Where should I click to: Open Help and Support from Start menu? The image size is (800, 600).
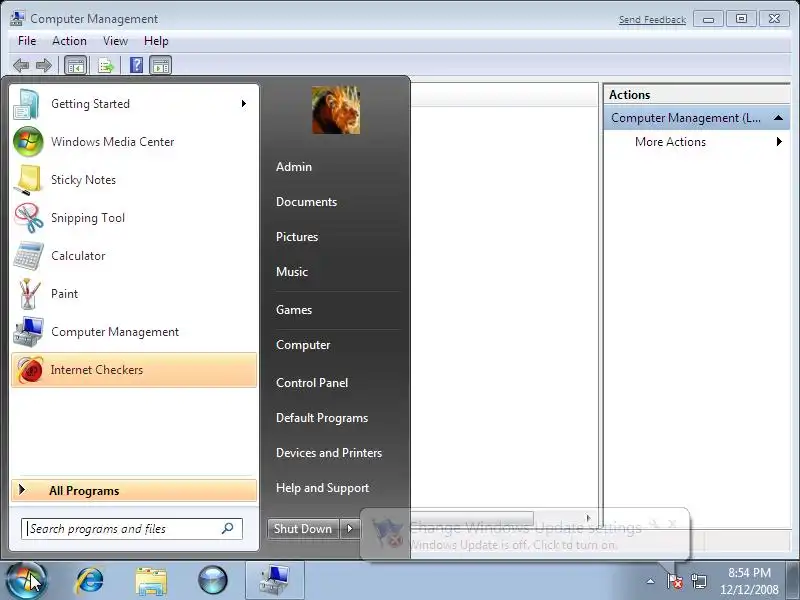tap(322, 488)
